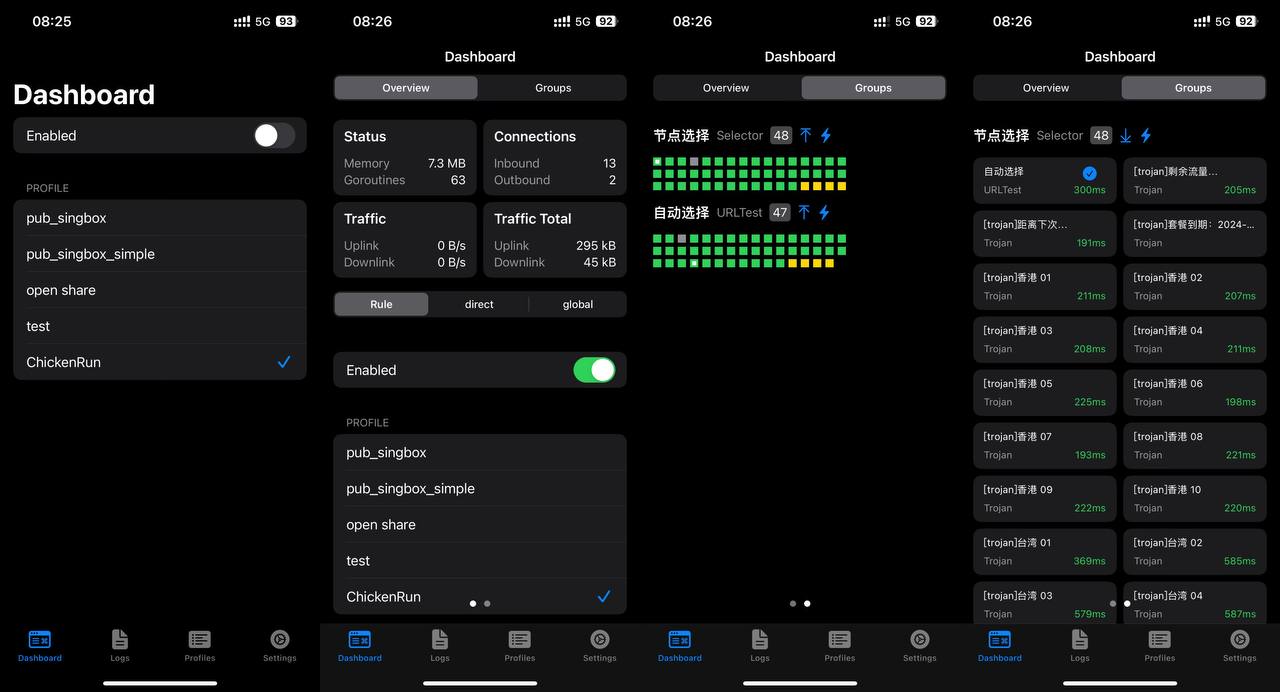The height and width of the screenshot is (692, 1280).
Task: Tap the battery indicator showing 93
Action: coord(286,21)
